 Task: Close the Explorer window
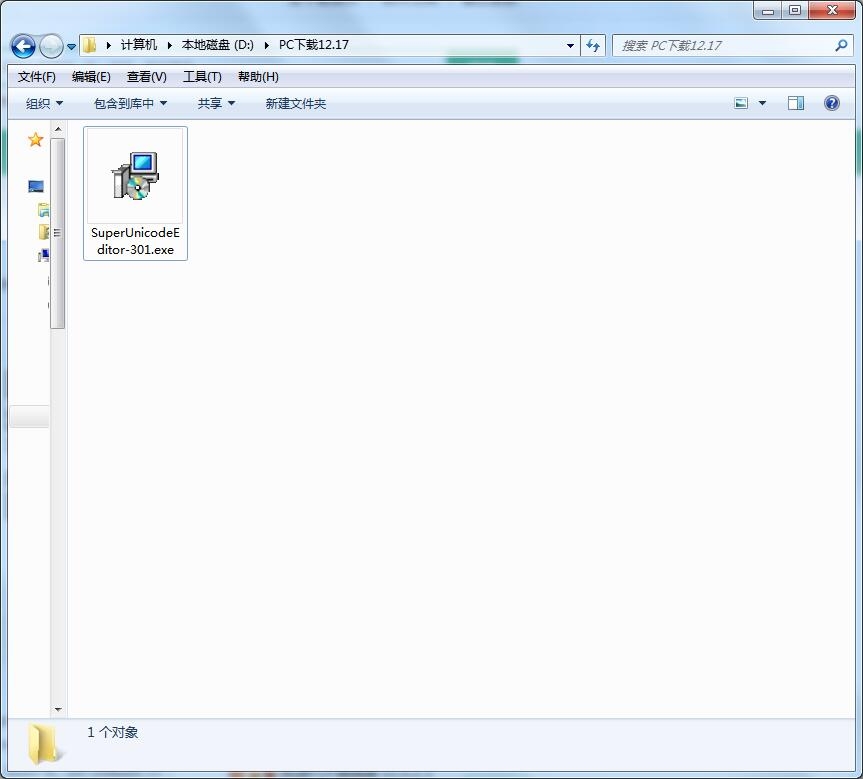click(832, 10)
